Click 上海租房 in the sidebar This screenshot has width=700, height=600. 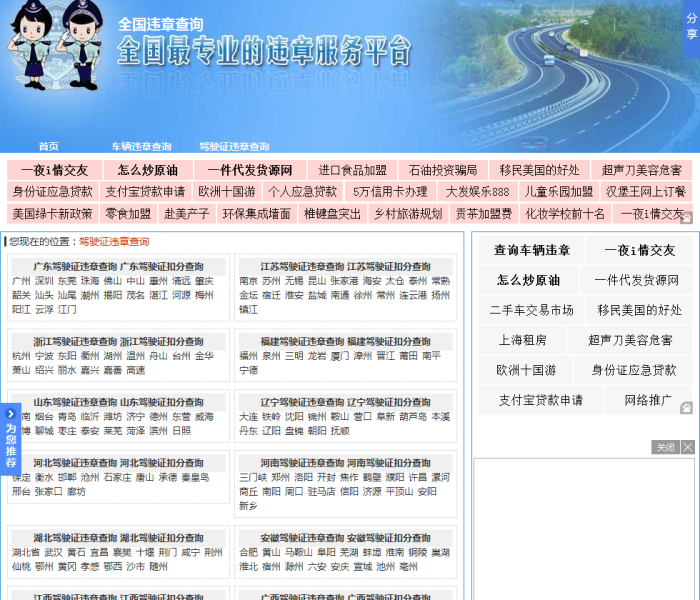522,340
